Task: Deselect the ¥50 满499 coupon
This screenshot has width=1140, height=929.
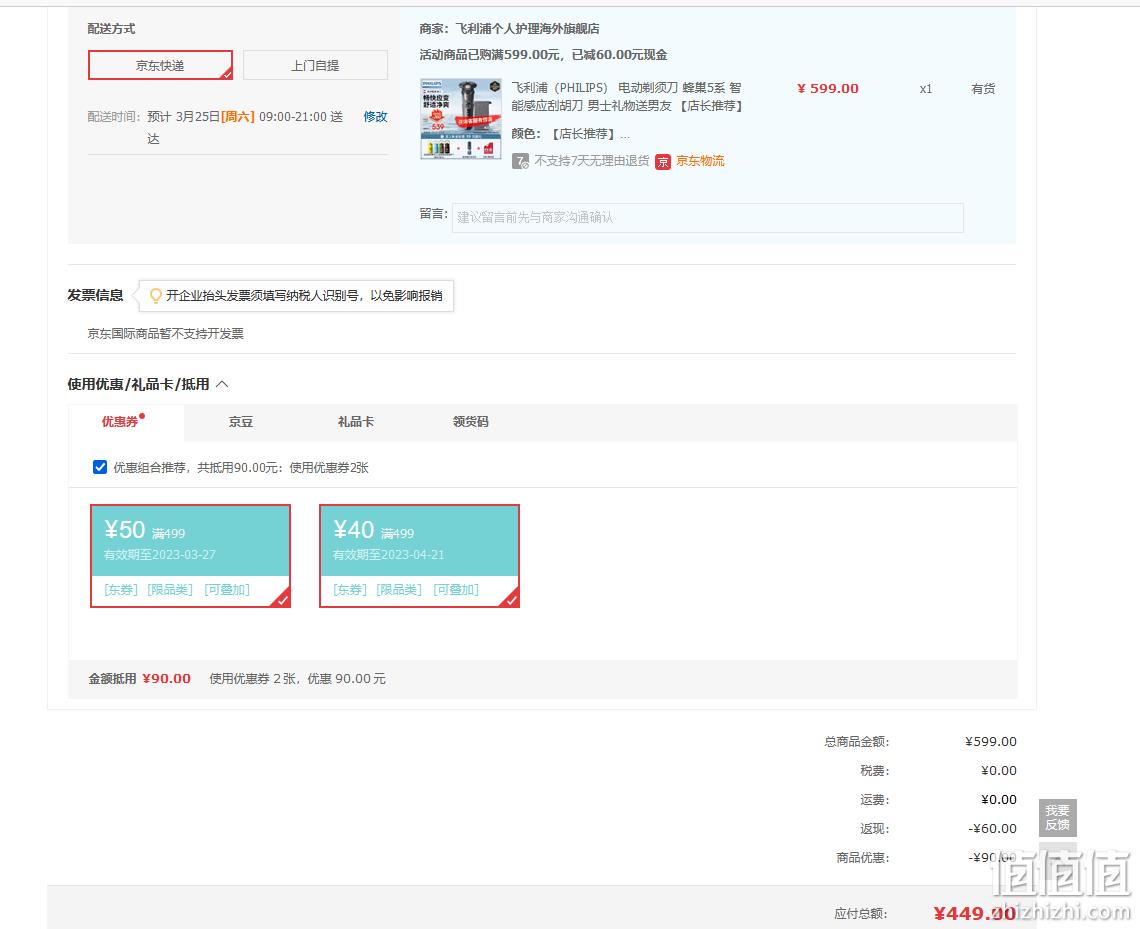Action: click(190, 556)
